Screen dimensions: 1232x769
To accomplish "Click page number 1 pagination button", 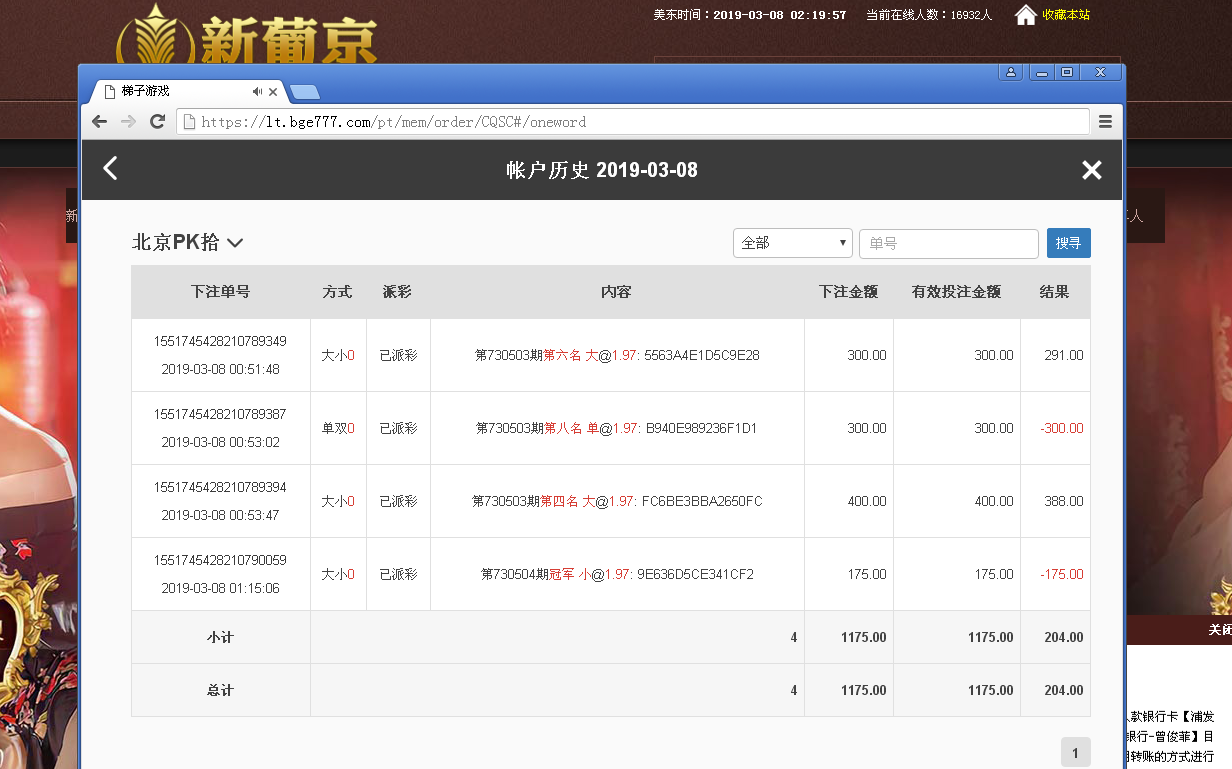I will tap(1075, 753).
